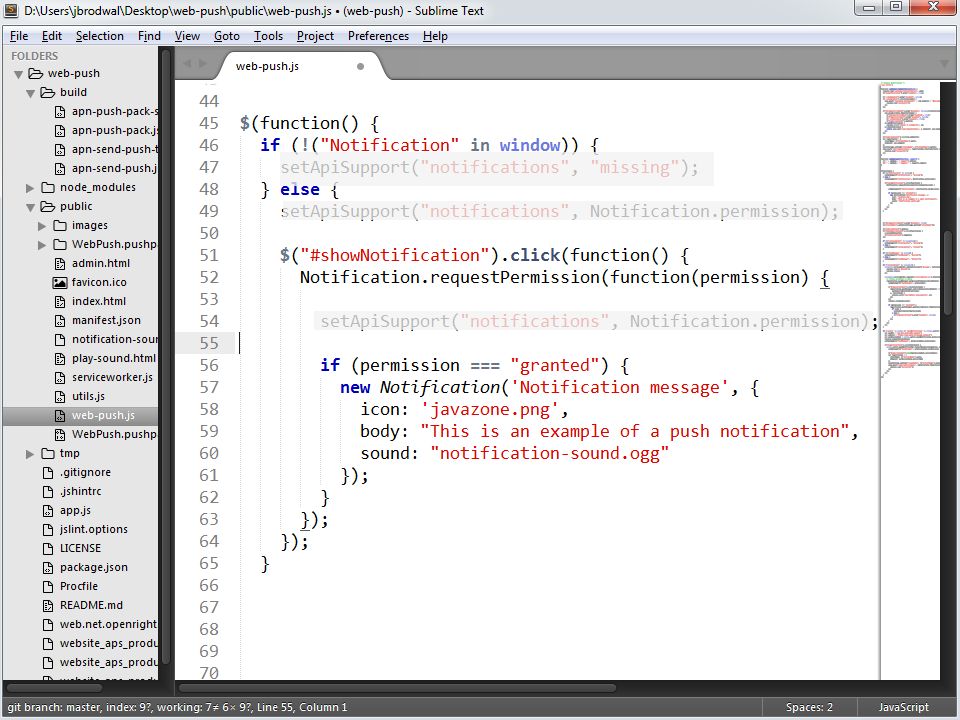Open the selected web-push.js in sidebar
This screenshot has width=960, height=720.
[103, 415]
